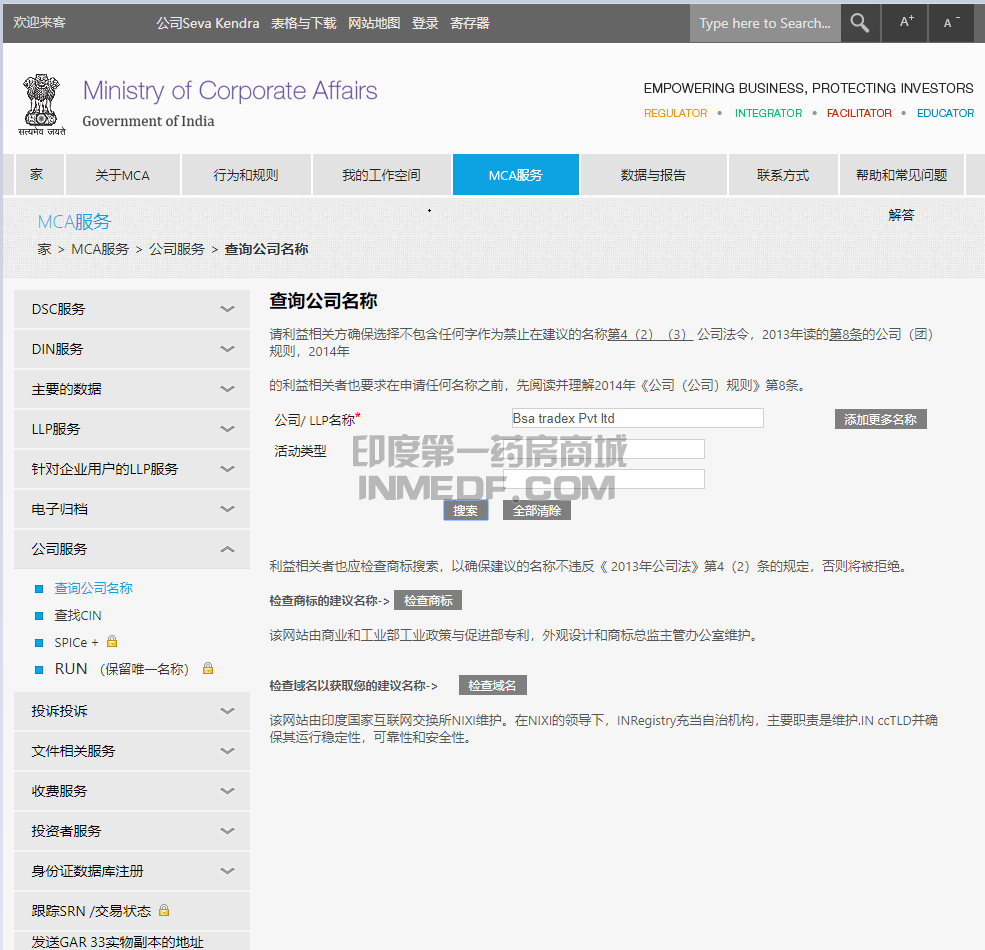
Task: Click the blue square bullet beside 查询公司名称
Action: point(37,588)
